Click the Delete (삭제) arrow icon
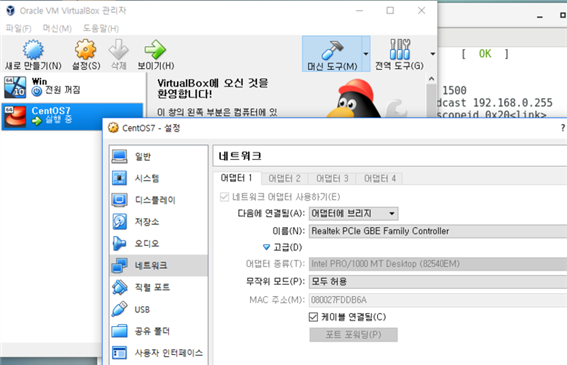The height and width of the screenshot is (365, 567). coord(119,49)
